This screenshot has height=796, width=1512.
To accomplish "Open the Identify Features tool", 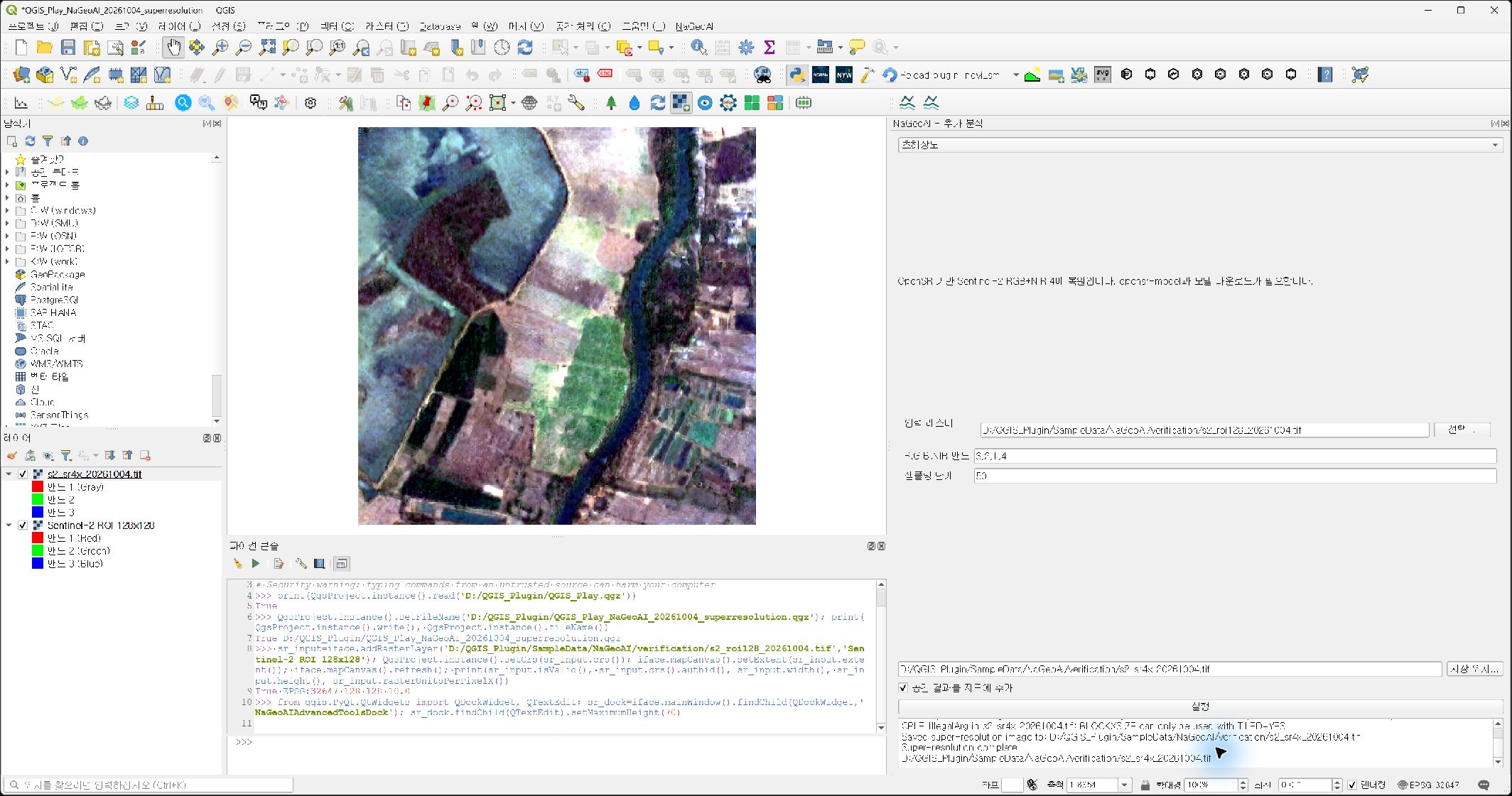I will click(698, 48).
